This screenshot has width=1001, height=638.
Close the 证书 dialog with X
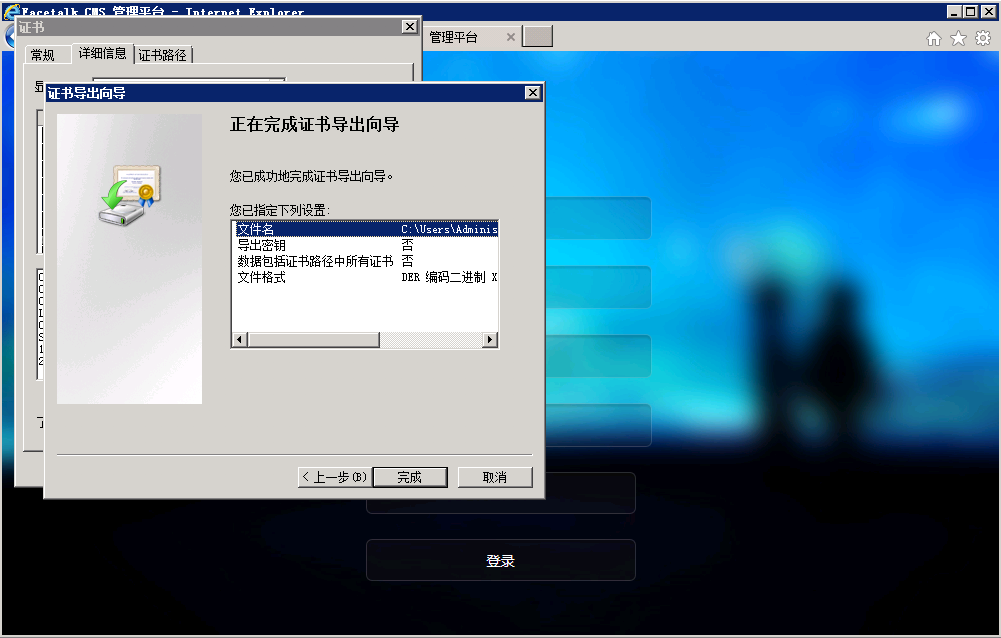pos(409,27)
